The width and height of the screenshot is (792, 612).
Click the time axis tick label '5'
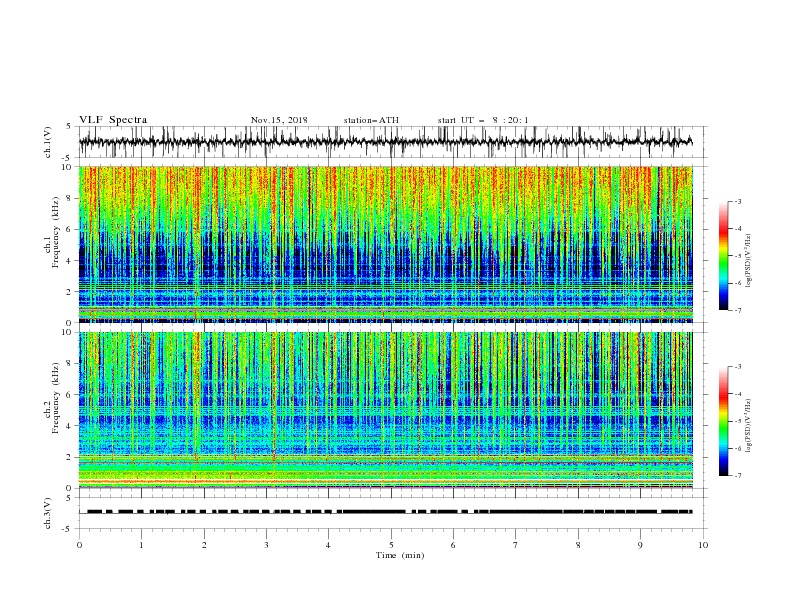tap(391, 545)
